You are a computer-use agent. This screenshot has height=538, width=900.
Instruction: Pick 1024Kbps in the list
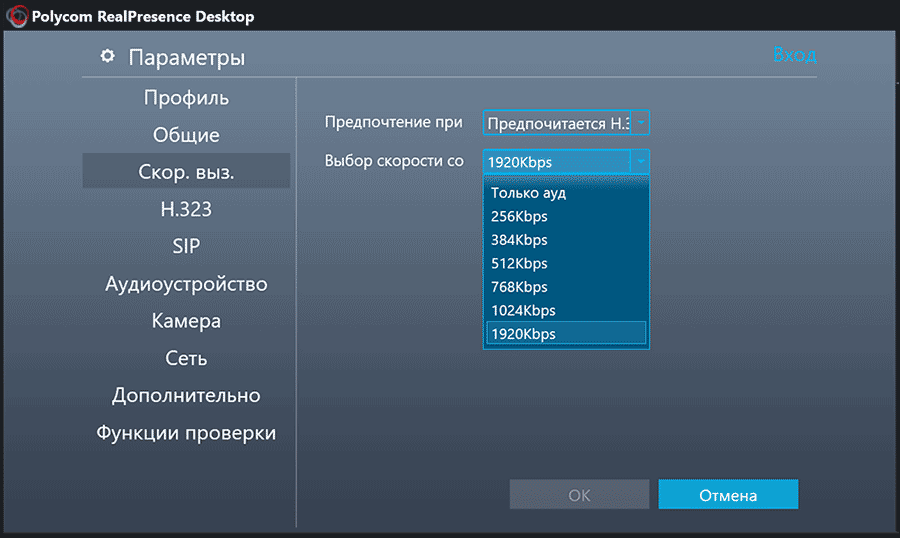point(566,311)
